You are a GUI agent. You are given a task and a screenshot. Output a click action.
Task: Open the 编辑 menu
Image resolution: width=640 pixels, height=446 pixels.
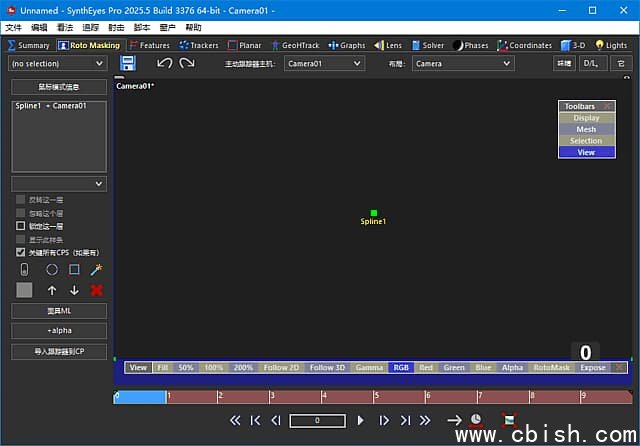(39, 27)
